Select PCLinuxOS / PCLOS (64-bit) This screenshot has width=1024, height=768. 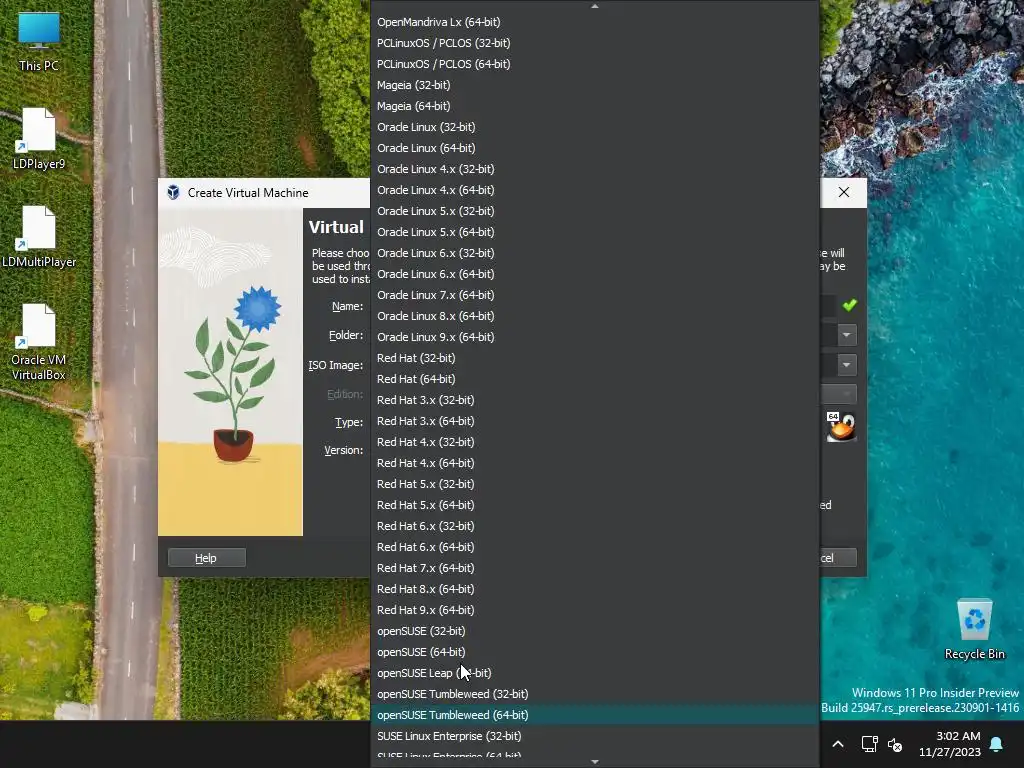(594, 63)
